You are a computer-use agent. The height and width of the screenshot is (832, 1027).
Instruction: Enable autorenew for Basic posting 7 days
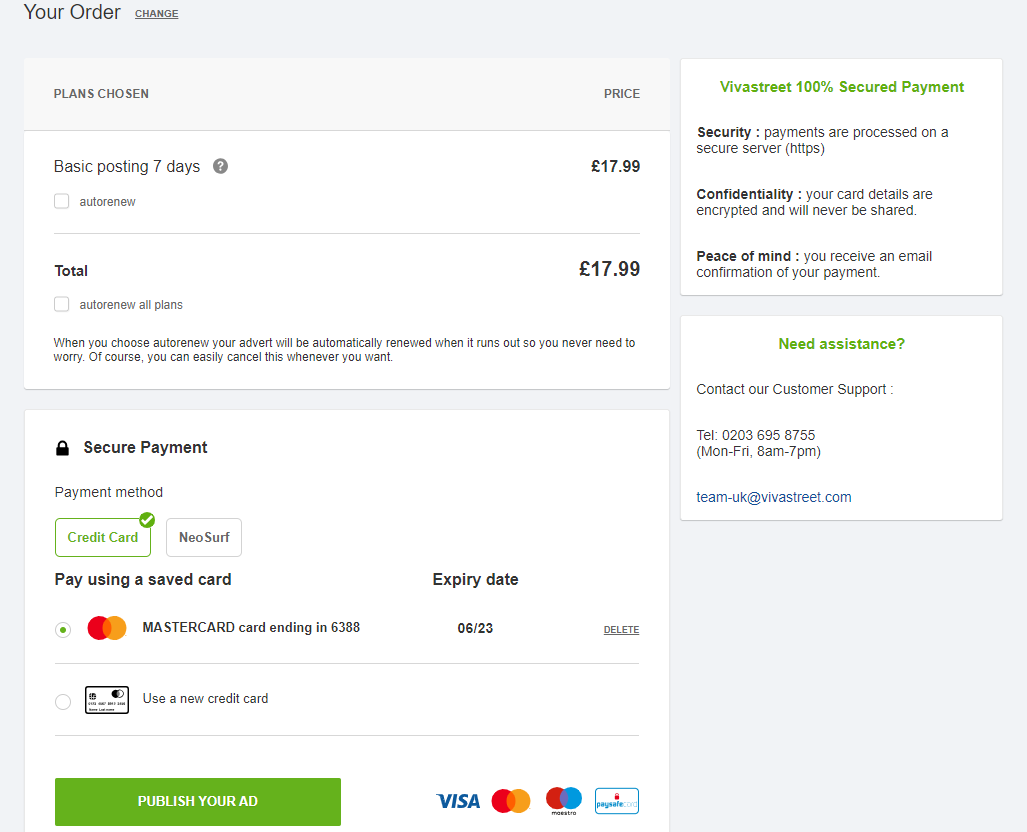click(x=62, y=201)
